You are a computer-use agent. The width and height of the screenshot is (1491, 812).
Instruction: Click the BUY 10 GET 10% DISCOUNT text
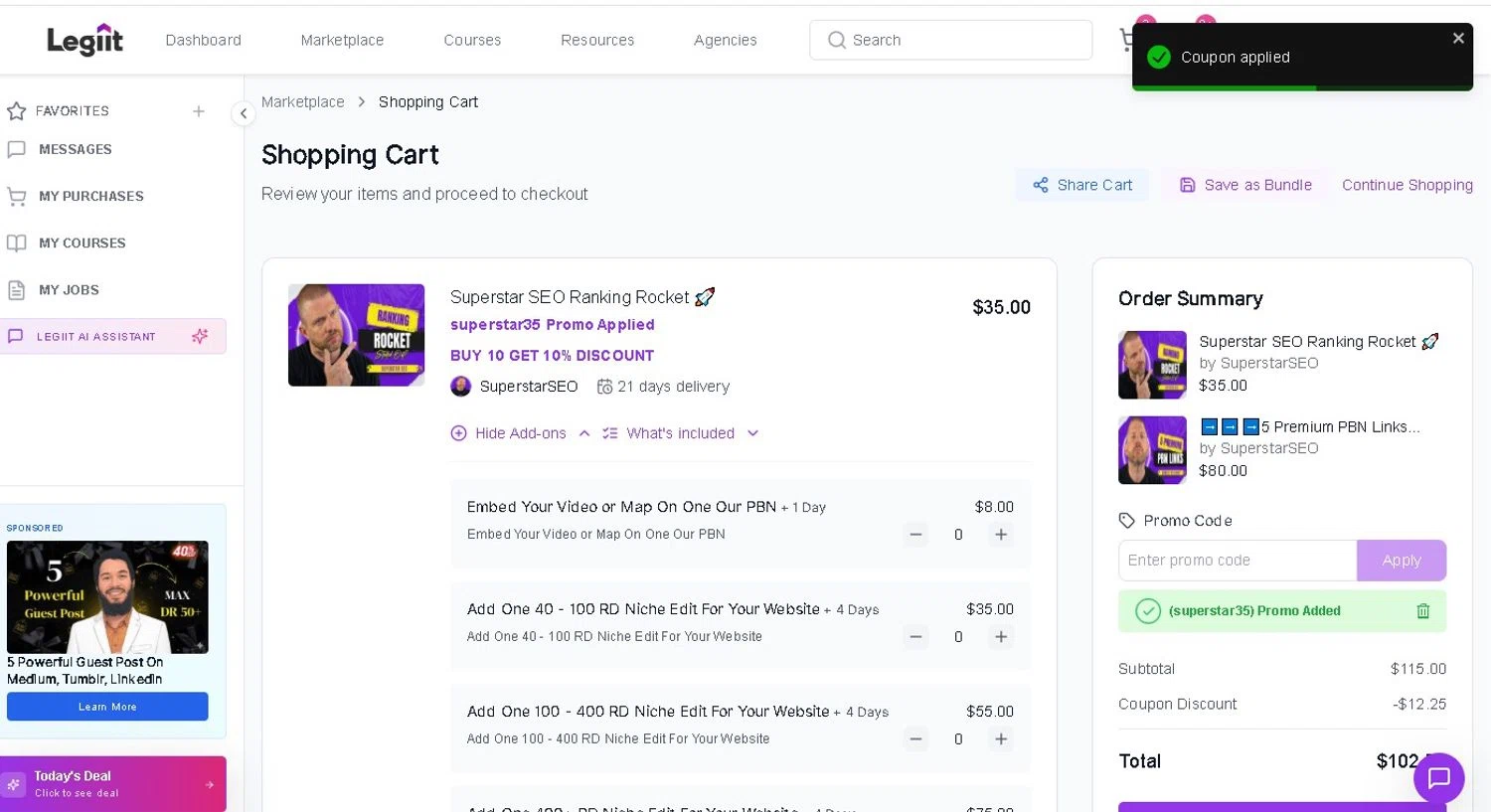[552, 356]
